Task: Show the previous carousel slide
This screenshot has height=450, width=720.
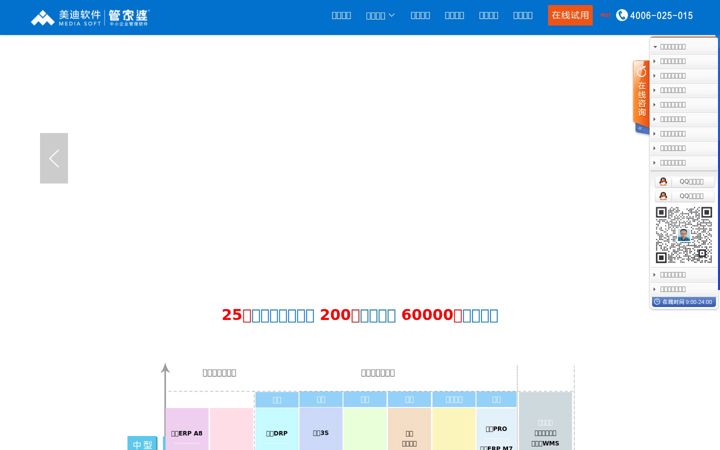Action: coord(54,158)
